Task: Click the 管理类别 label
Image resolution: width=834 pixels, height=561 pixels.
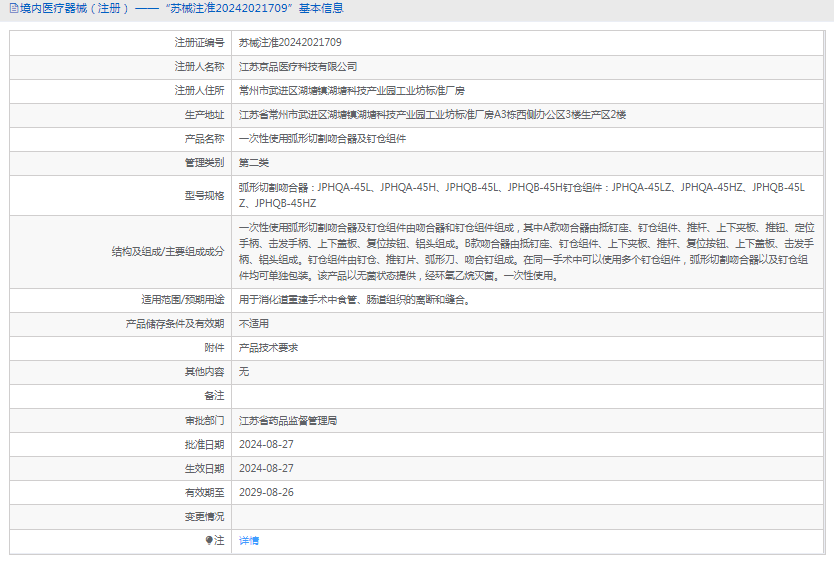Action: click(205, 163)
